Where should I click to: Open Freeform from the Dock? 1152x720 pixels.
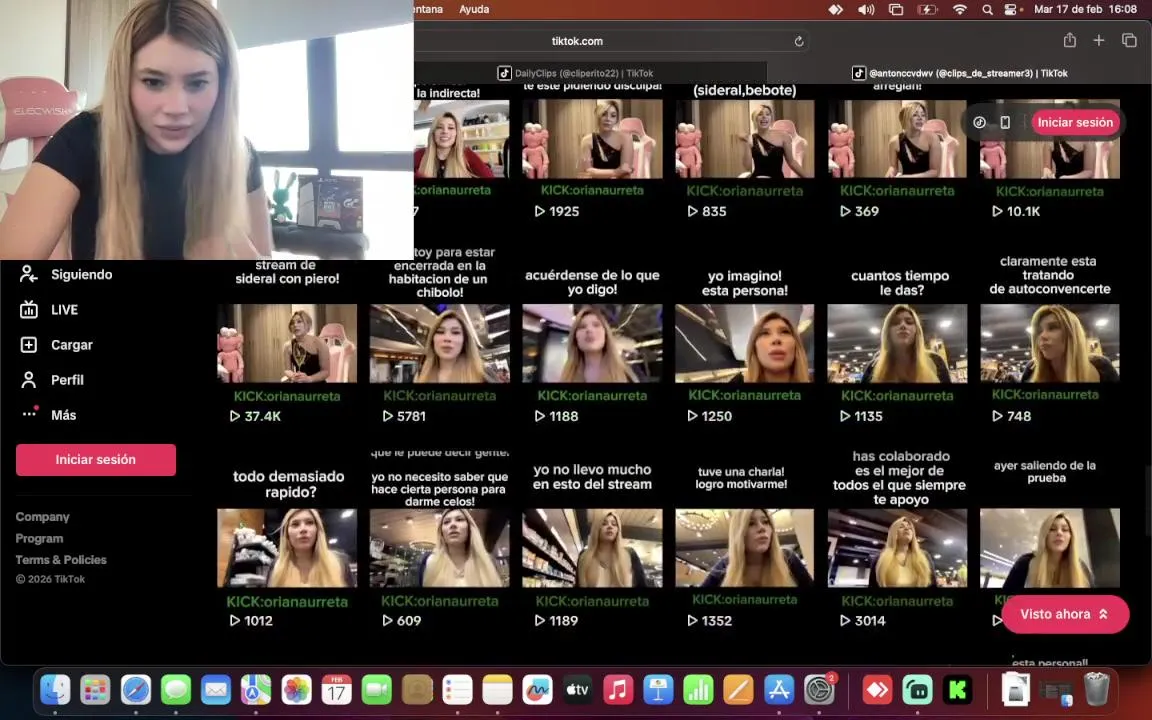click(537, 690)
